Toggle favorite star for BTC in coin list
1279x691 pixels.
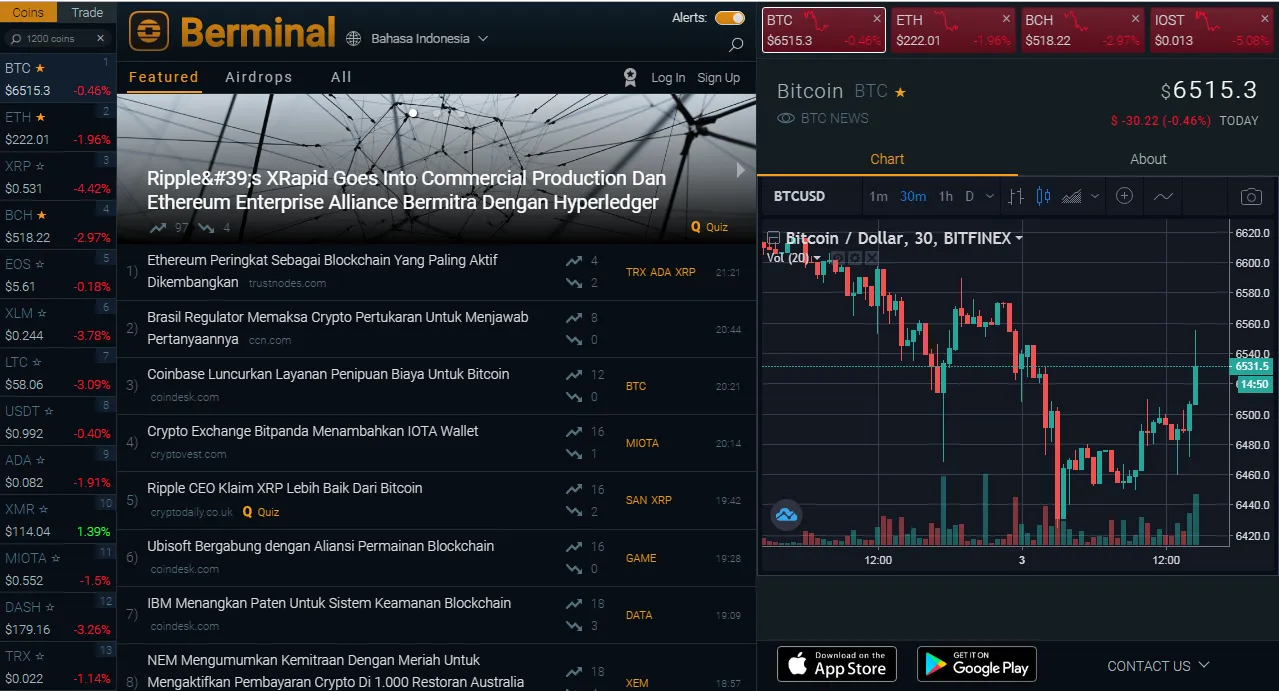point(40,68)
